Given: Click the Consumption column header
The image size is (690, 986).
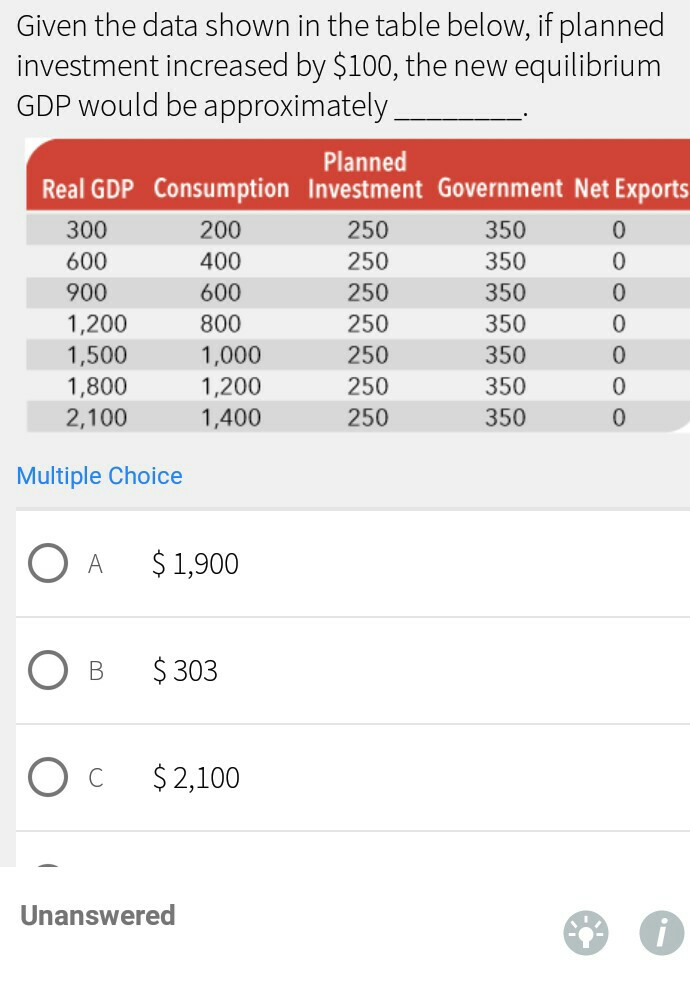Looking at the screenshot, I should point(221,188).
